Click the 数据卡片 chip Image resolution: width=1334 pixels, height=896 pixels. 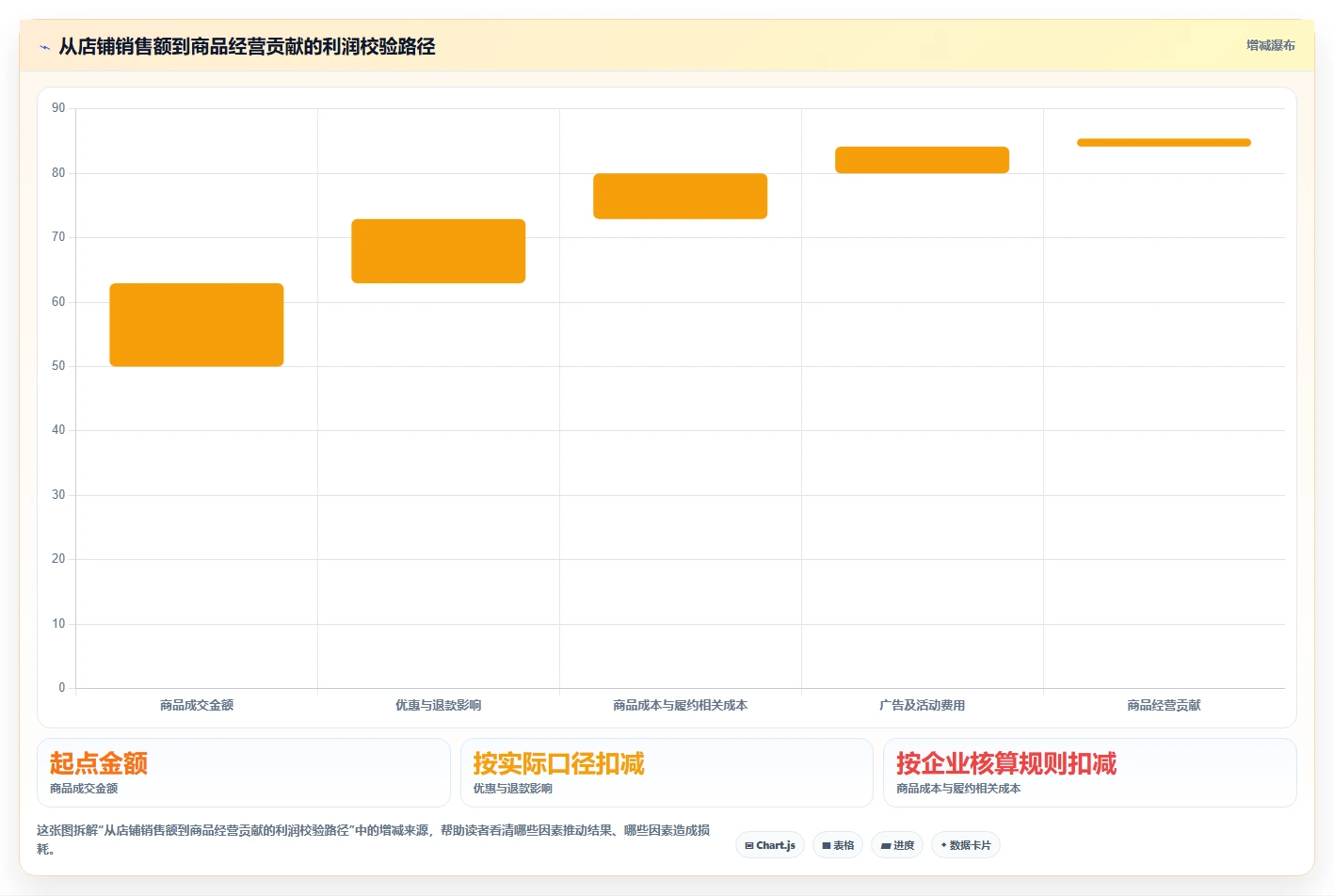pyautogui.click(x=966, y=845)
